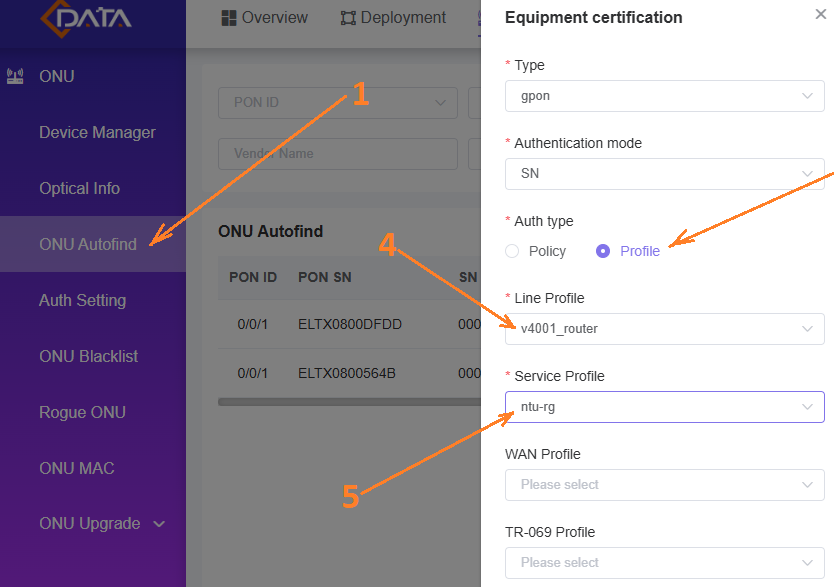Open the Type dropdown showing gpon

[x=665, y=96]
